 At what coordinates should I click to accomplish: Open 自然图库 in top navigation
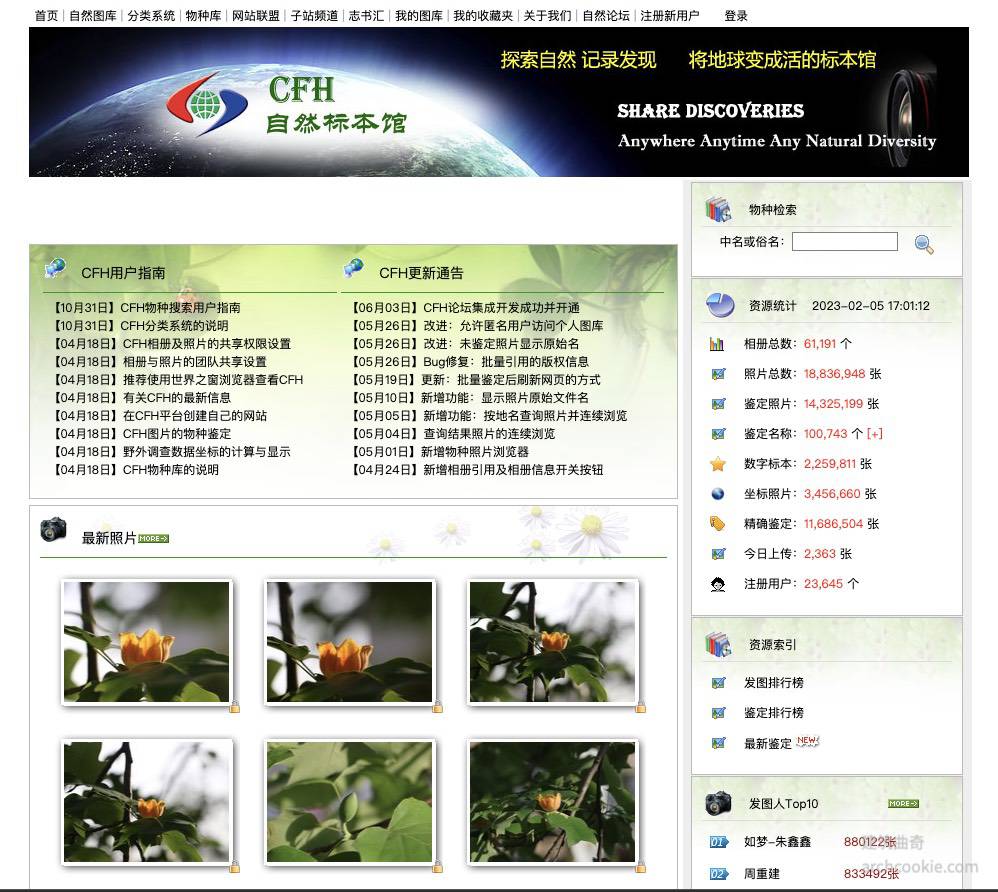click(92, 16)
